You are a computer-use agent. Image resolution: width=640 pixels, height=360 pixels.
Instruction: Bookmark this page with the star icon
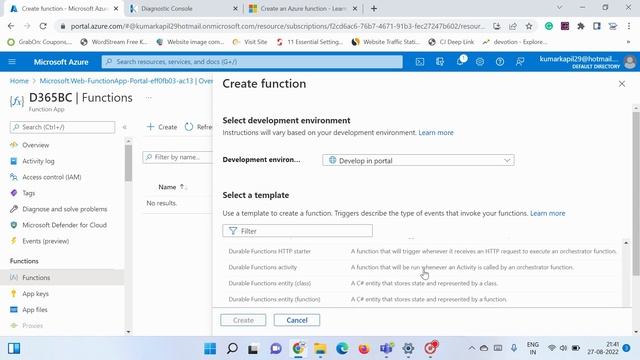529,26
